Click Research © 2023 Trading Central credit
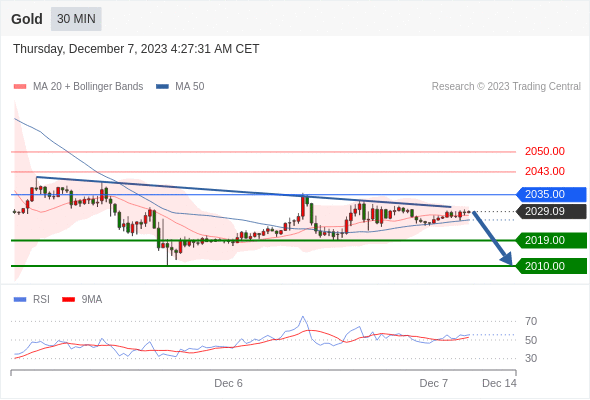This screenshot has height=400, width=590. (506, 87)
